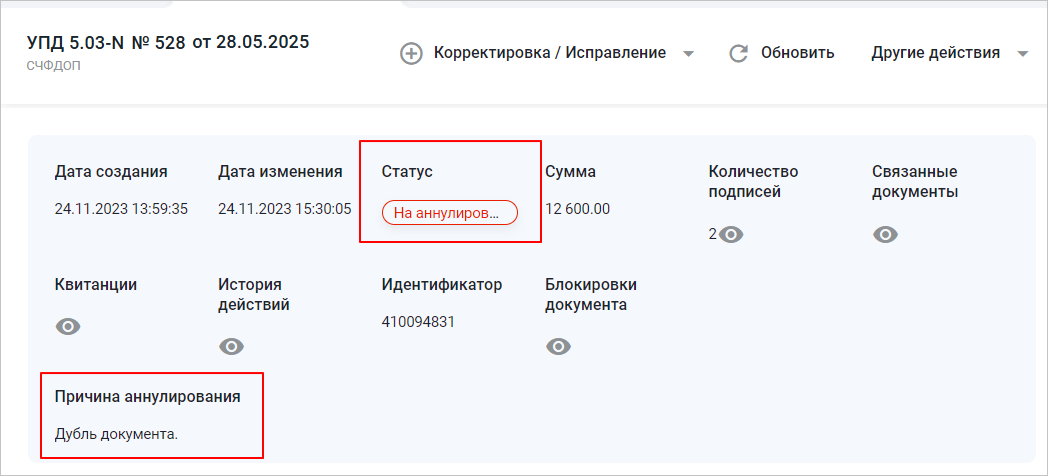Show linked documents under Связанные документы
The height and width of the screenshot is (476, 1048).
click(885, 234)
